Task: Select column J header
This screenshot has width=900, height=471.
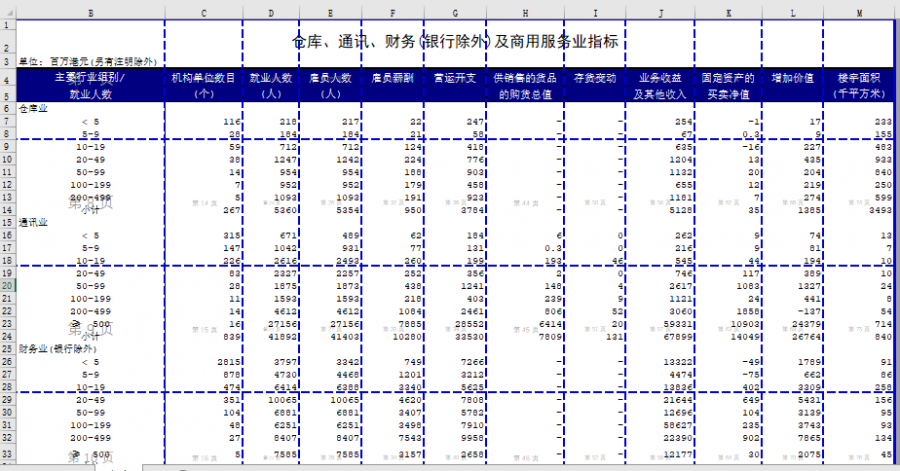Action: click(x=660, y=13)
